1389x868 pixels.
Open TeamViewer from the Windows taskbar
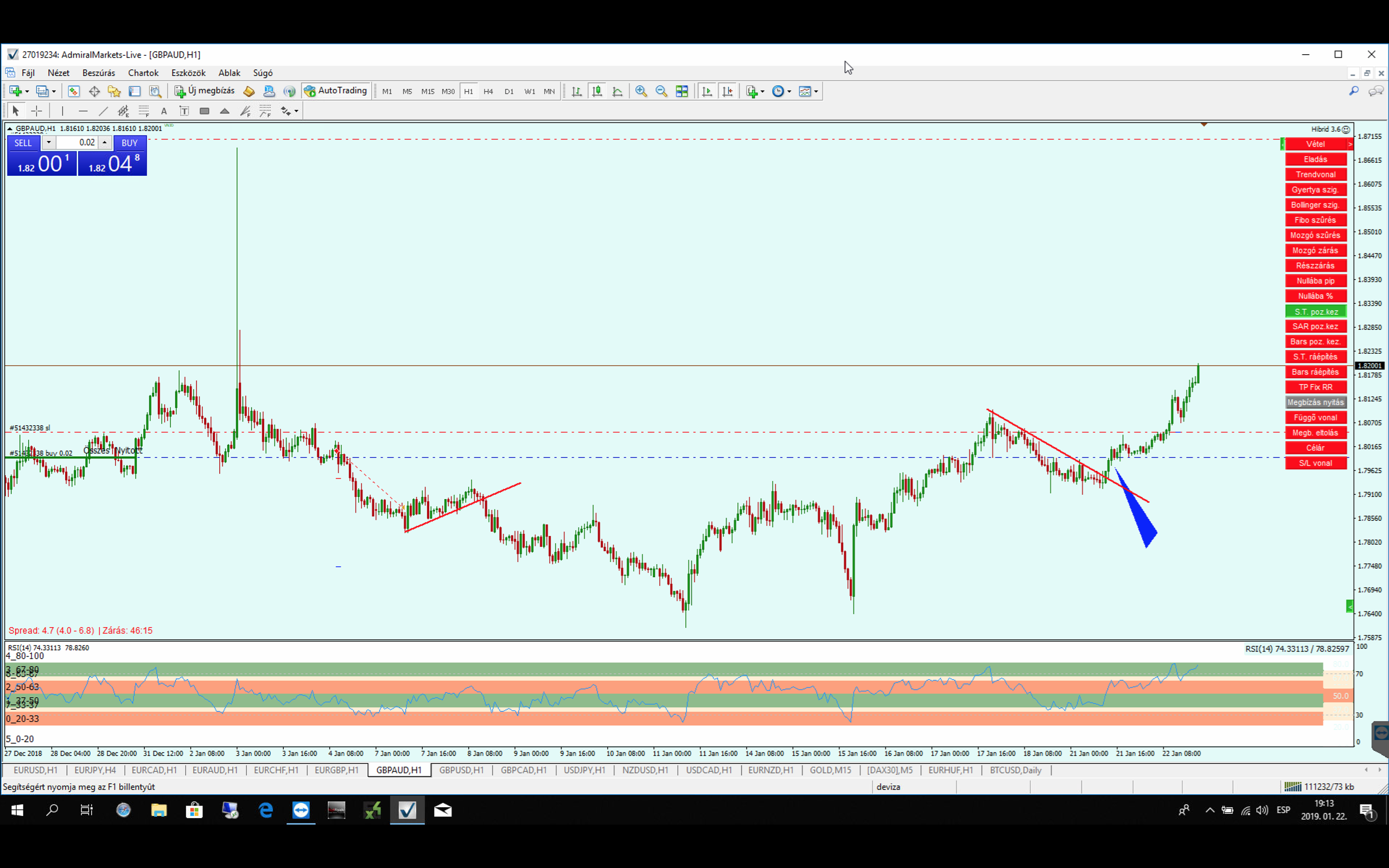[x=301, y=810]
